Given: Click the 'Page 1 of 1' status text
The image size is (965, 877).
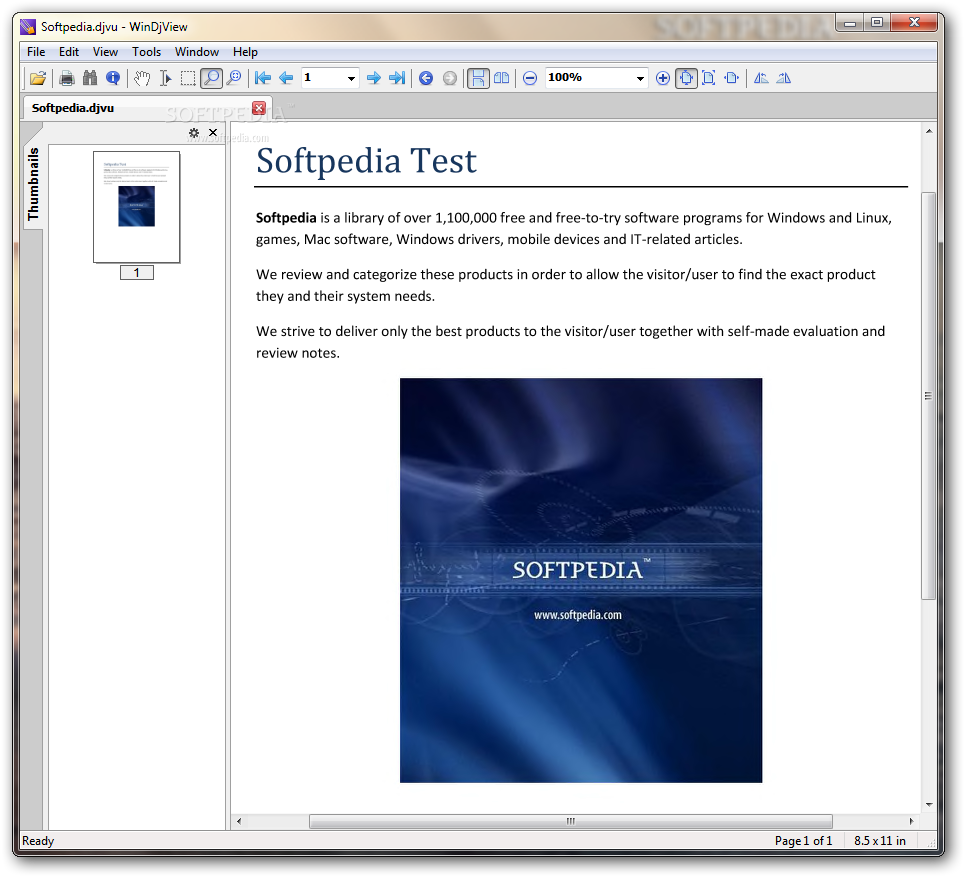Looking at the screenshot, I should pyautogui.click(x=803, y=841).
